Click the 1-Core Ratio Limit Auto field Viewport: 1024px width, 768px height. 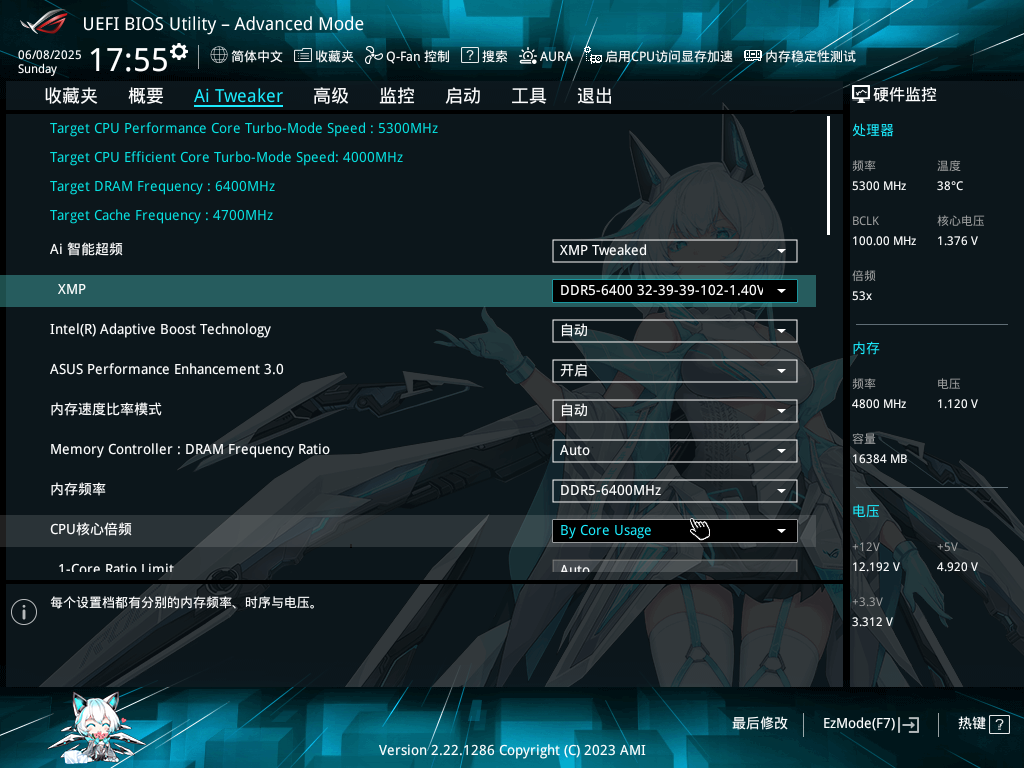pos(675,566)
